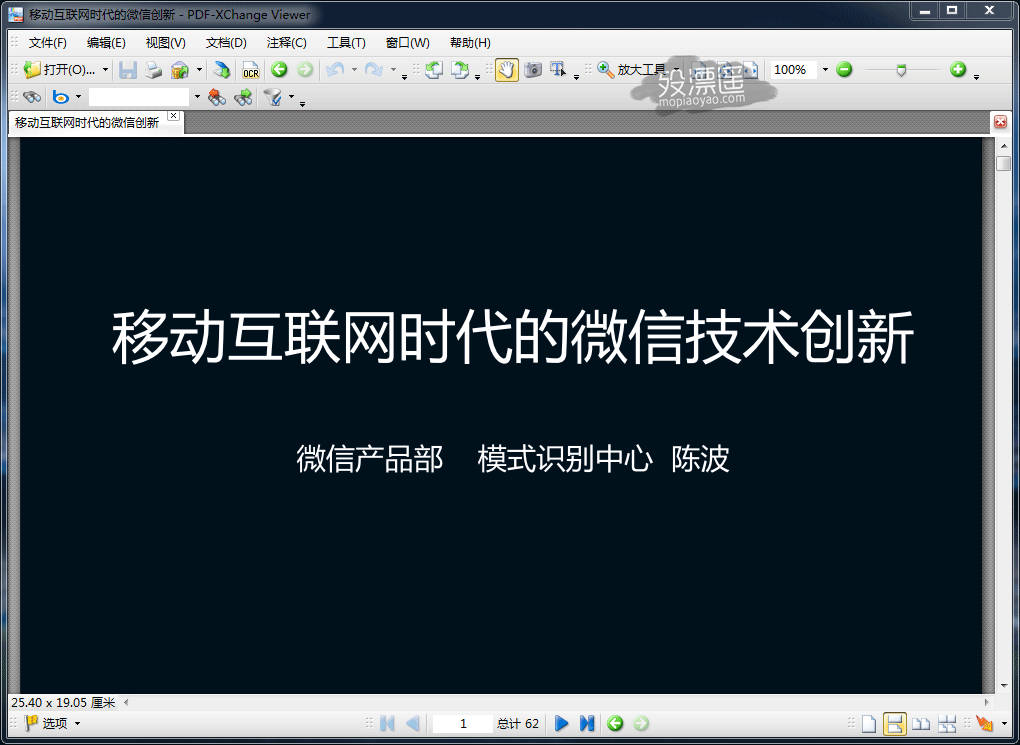Open the 帮助(H) menu
The image size is (1020, 745).
click(470, 43)
